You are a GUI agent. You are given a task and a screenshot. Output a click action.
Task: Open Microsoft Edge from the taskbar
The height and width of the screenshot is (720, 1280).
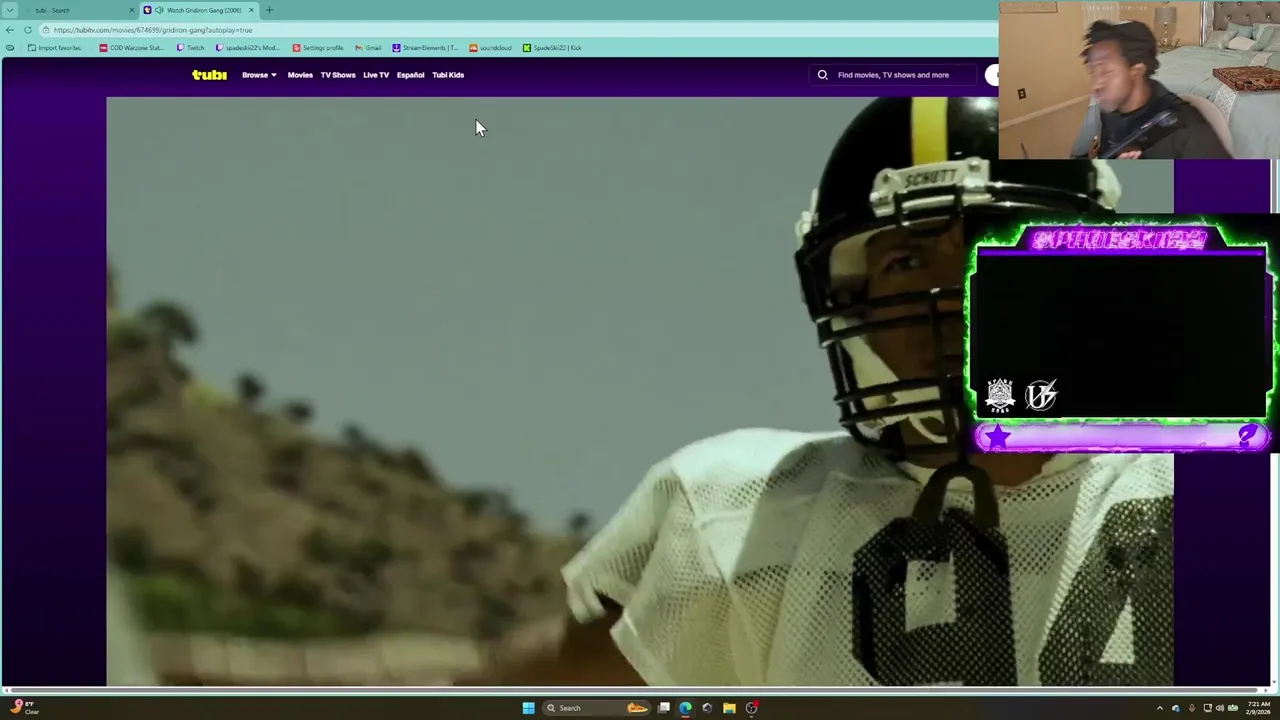point(685,708)
